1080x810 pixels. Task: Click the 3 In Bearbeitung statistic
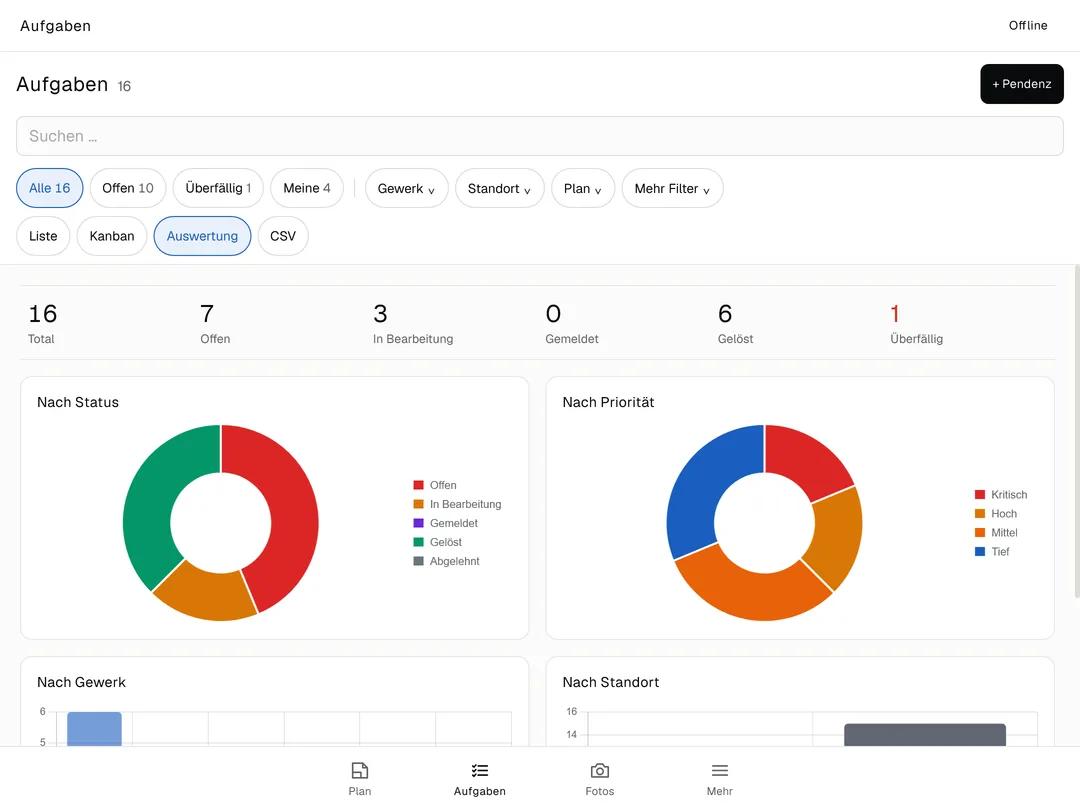pos(413,323)
